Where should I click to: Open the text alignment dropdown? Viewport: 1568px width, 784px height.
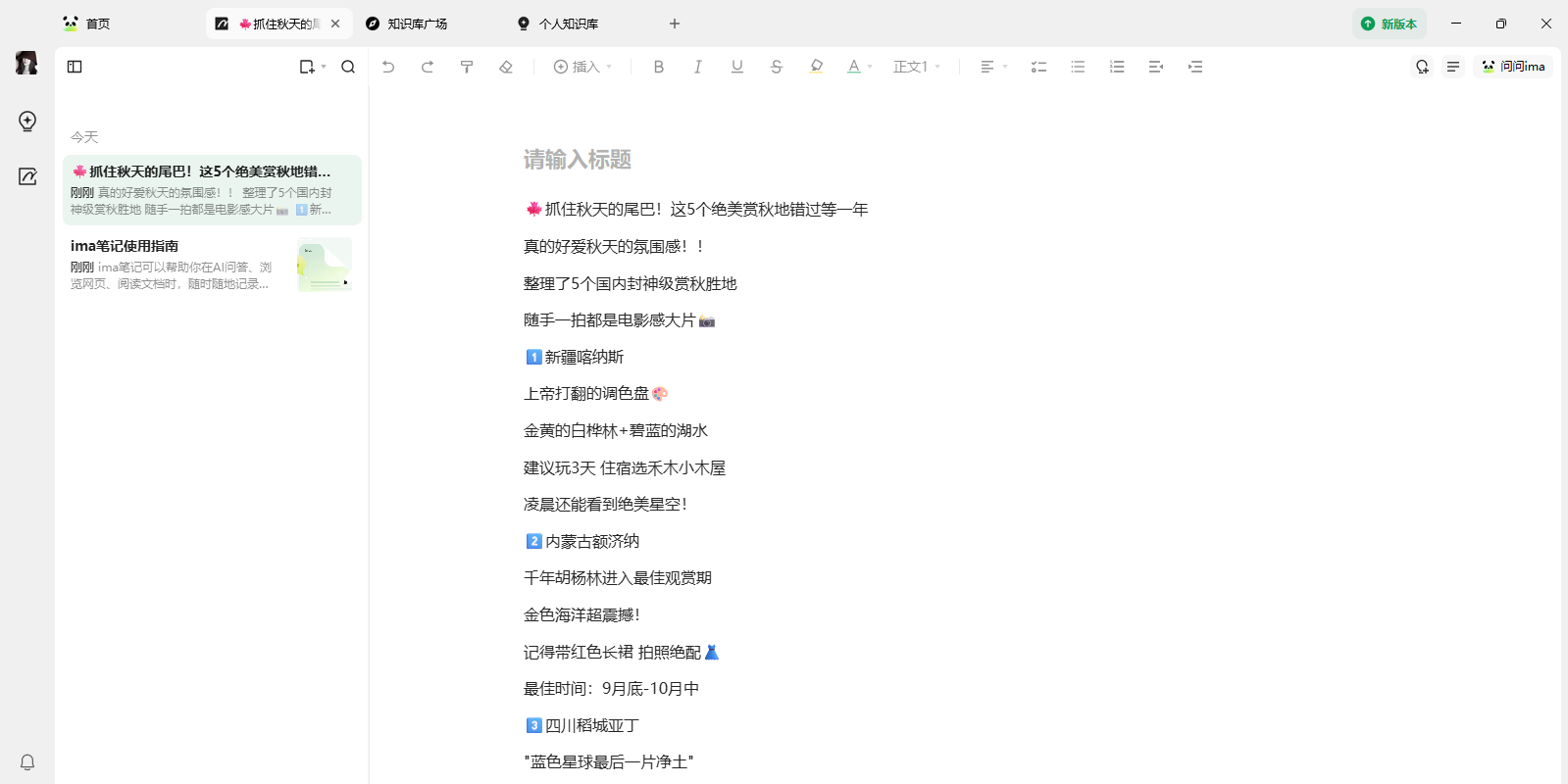click(993, 67)
